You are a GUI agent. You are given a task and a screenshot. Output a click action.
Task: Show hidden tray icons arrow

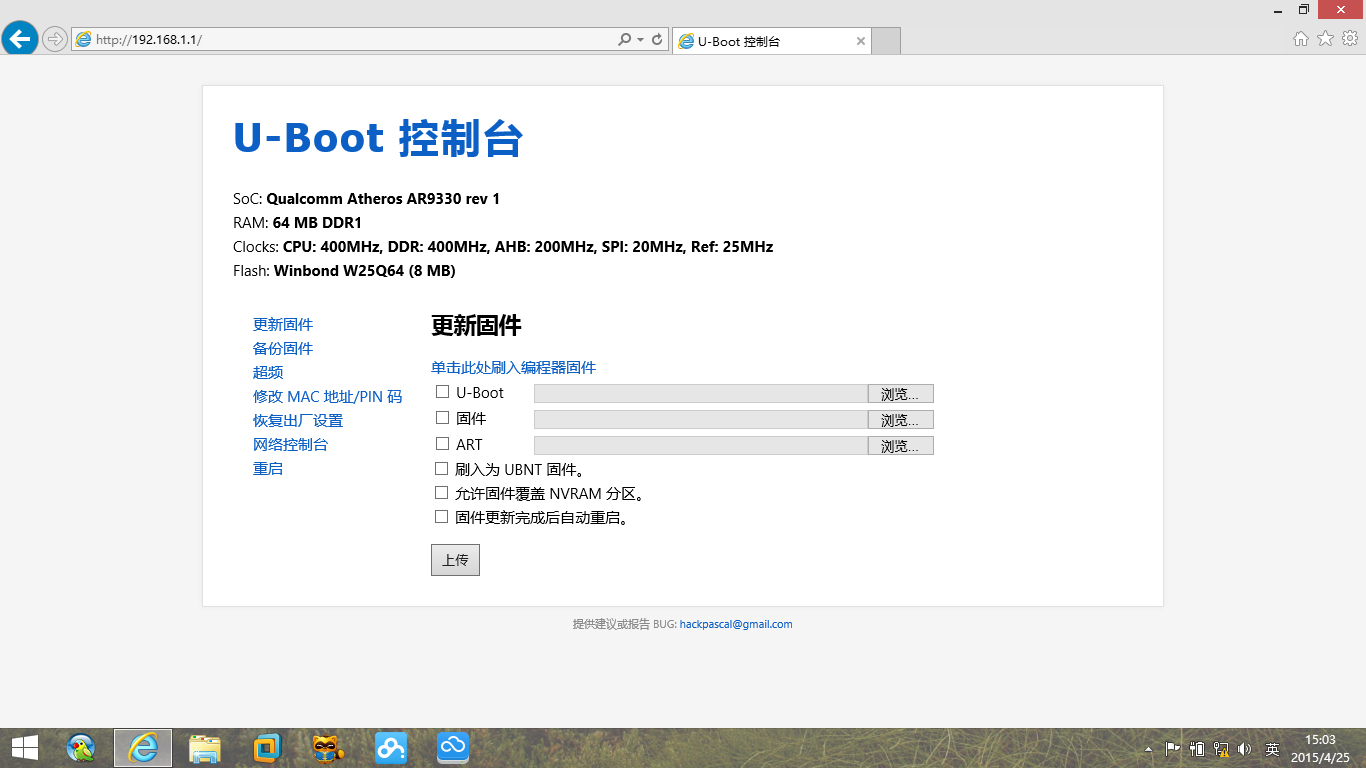point(1148,748)
